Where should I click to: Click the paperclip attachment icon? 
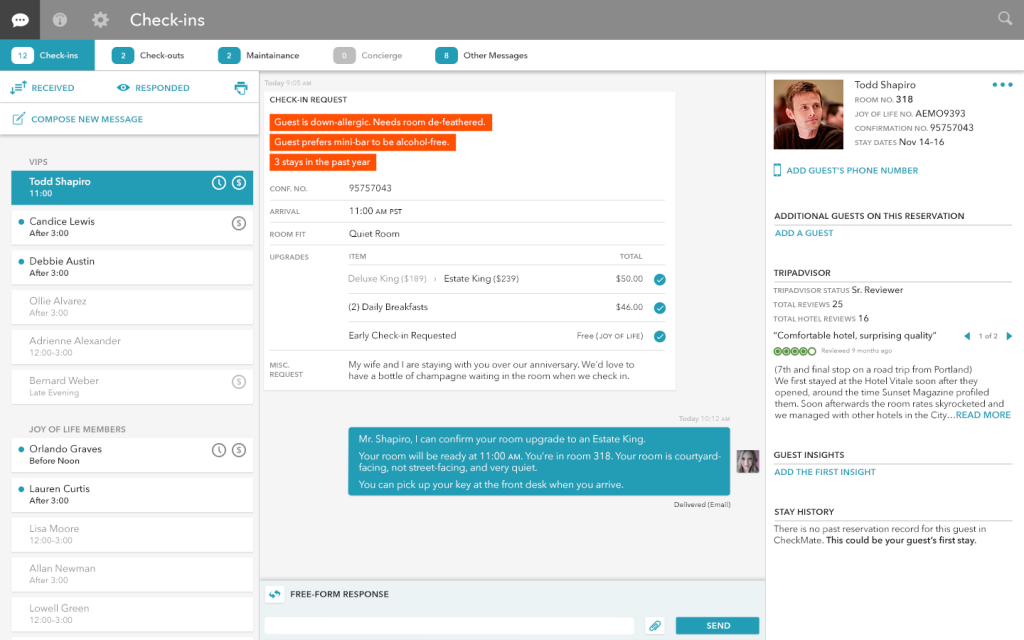655,626
